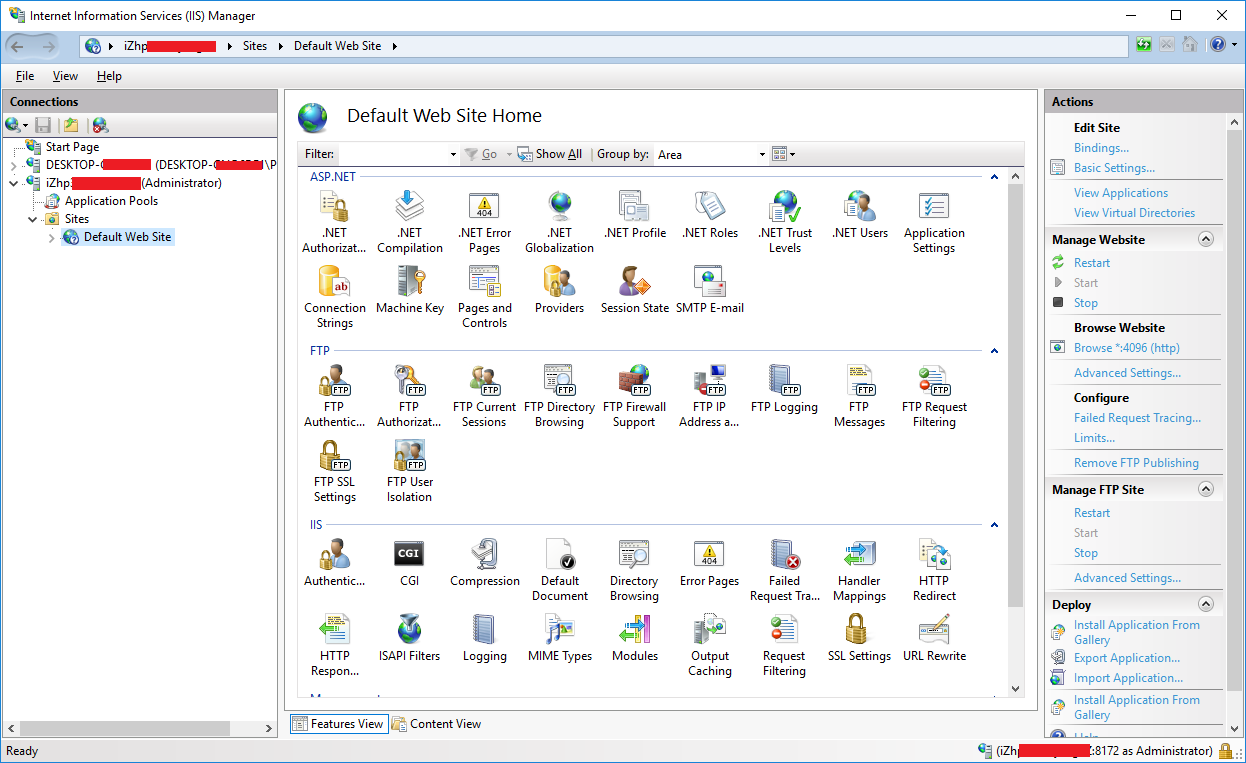Select Start Page in Connections tree

[x=72, y=147]
